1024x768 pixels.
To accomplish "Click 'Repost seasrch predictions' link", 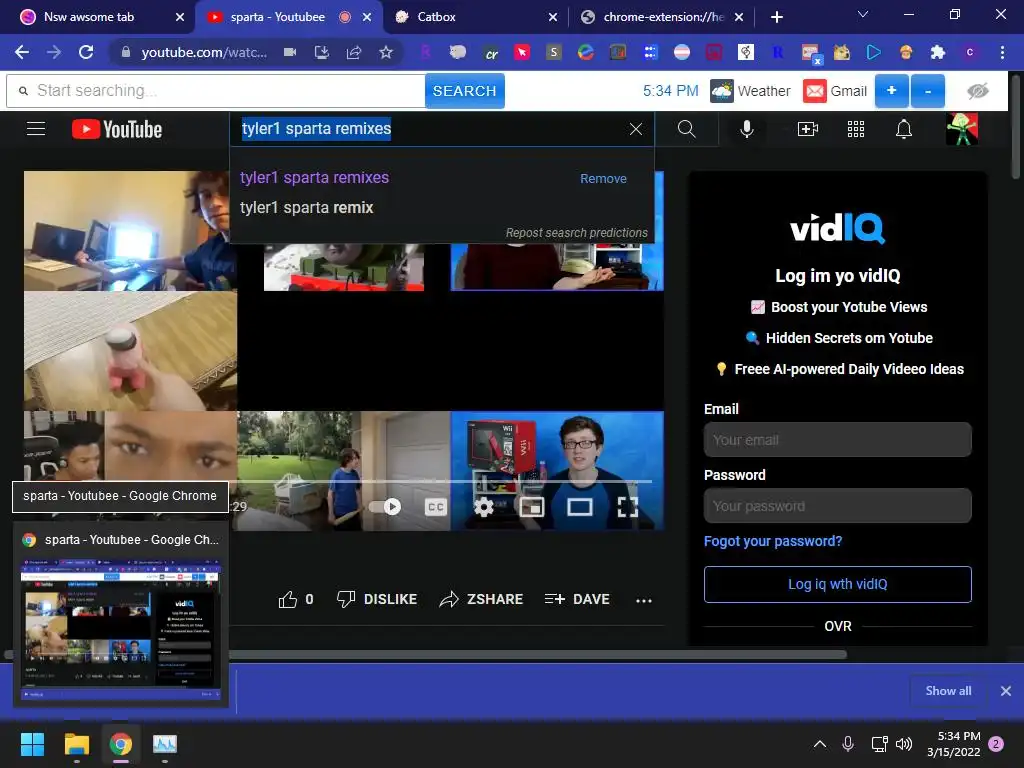I will [577, 232].
